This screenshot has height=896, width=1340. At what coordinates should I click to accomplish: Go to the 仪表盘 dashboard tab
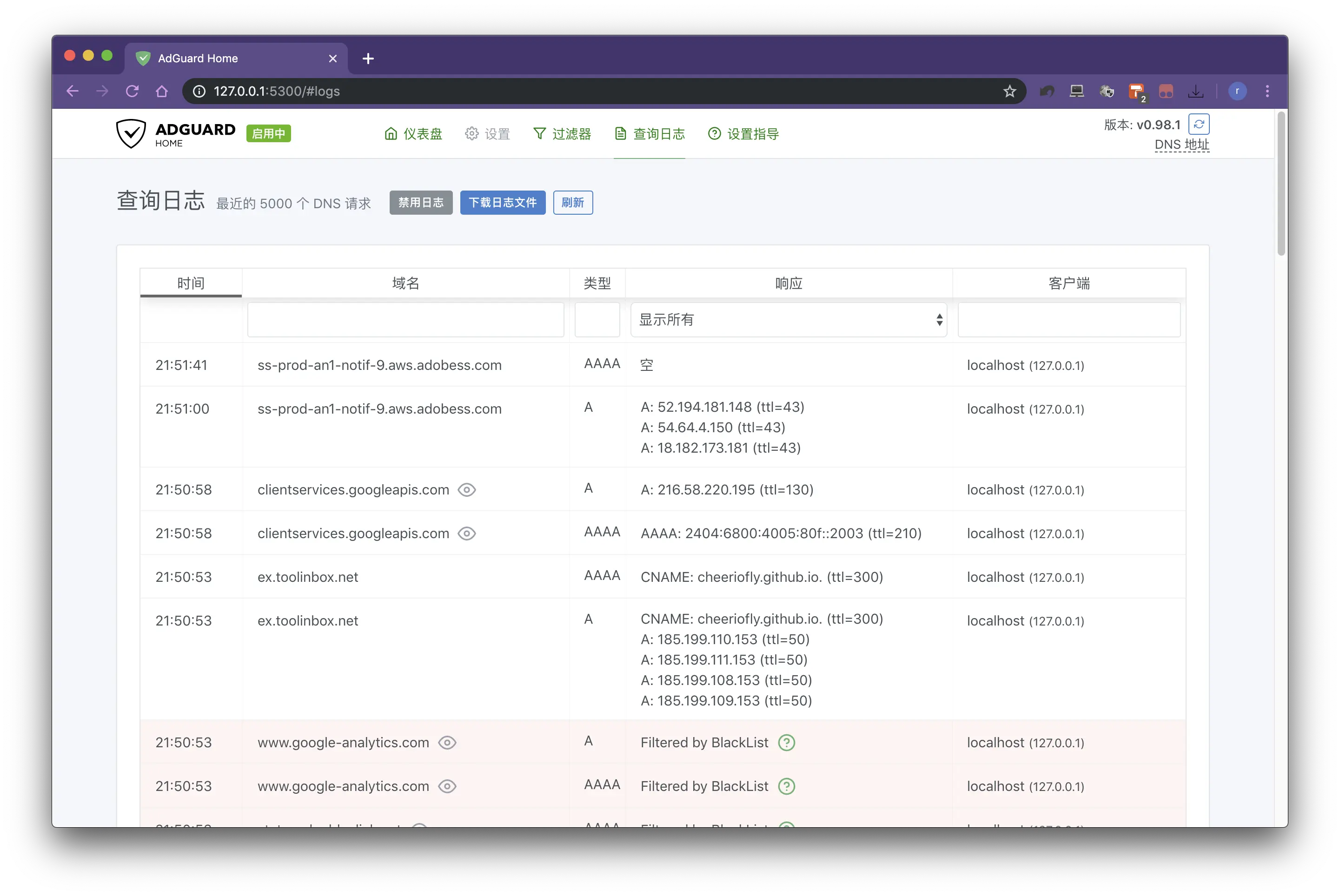tap(413, 134)
